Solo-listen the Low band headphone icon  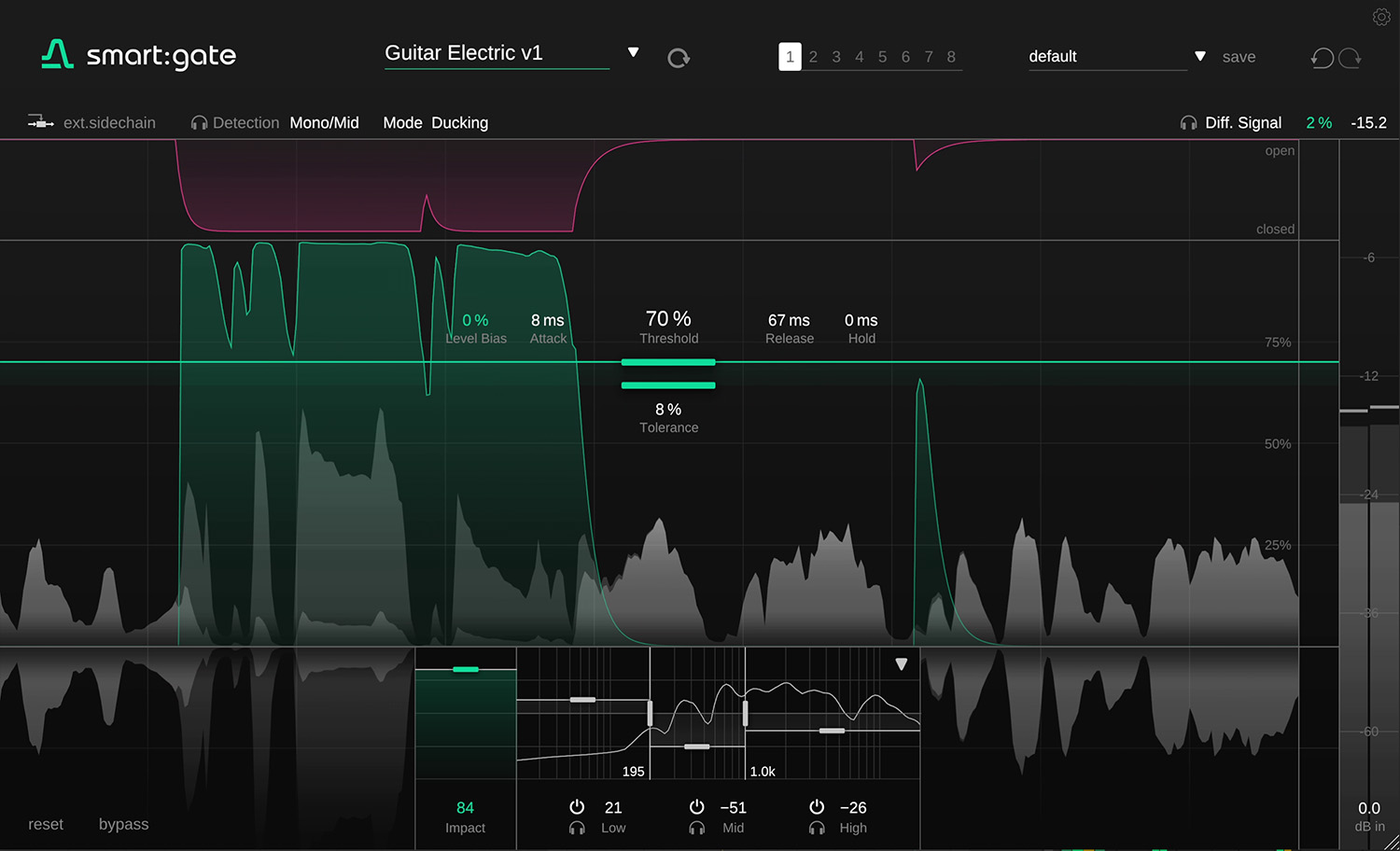577,828
